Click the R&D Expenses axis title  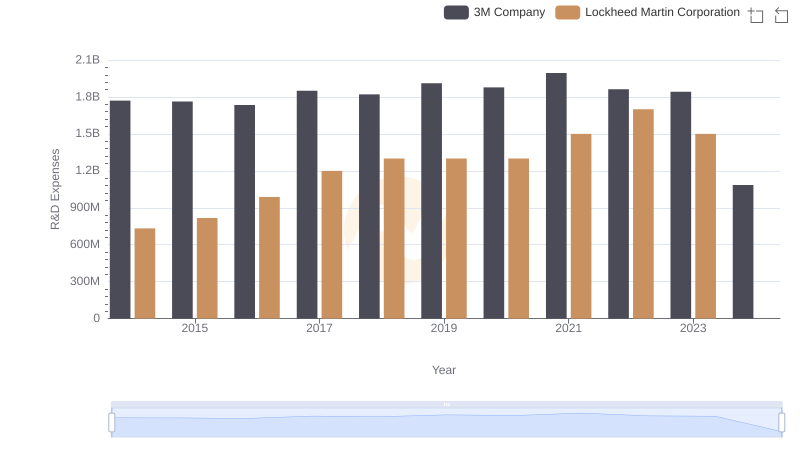55,189
